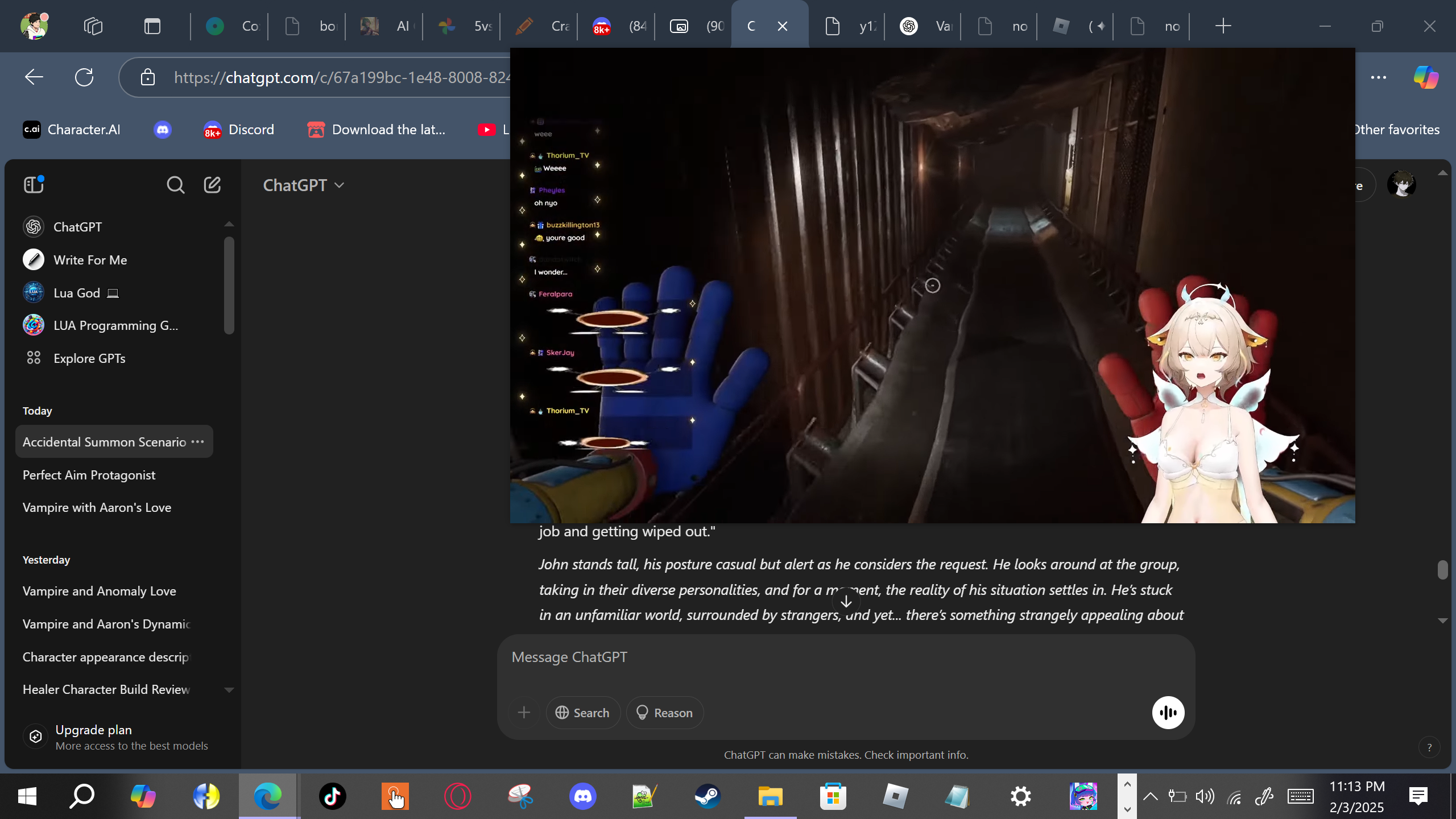Open Discord from the taskbar
This screenshot has width=1456, height=819.
(583, 796)
